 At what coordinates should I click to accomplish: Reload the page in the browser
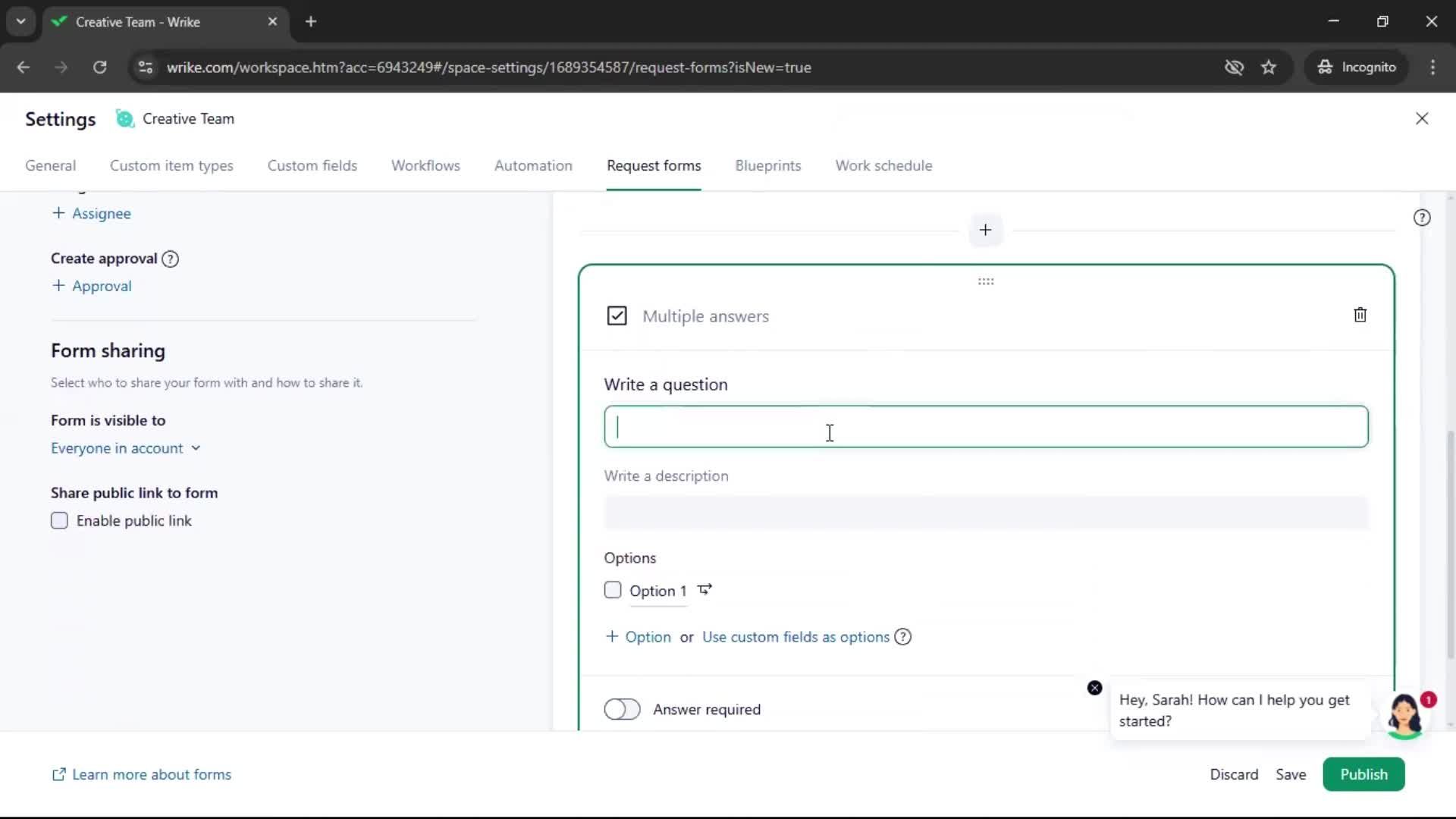click(99, 67)
